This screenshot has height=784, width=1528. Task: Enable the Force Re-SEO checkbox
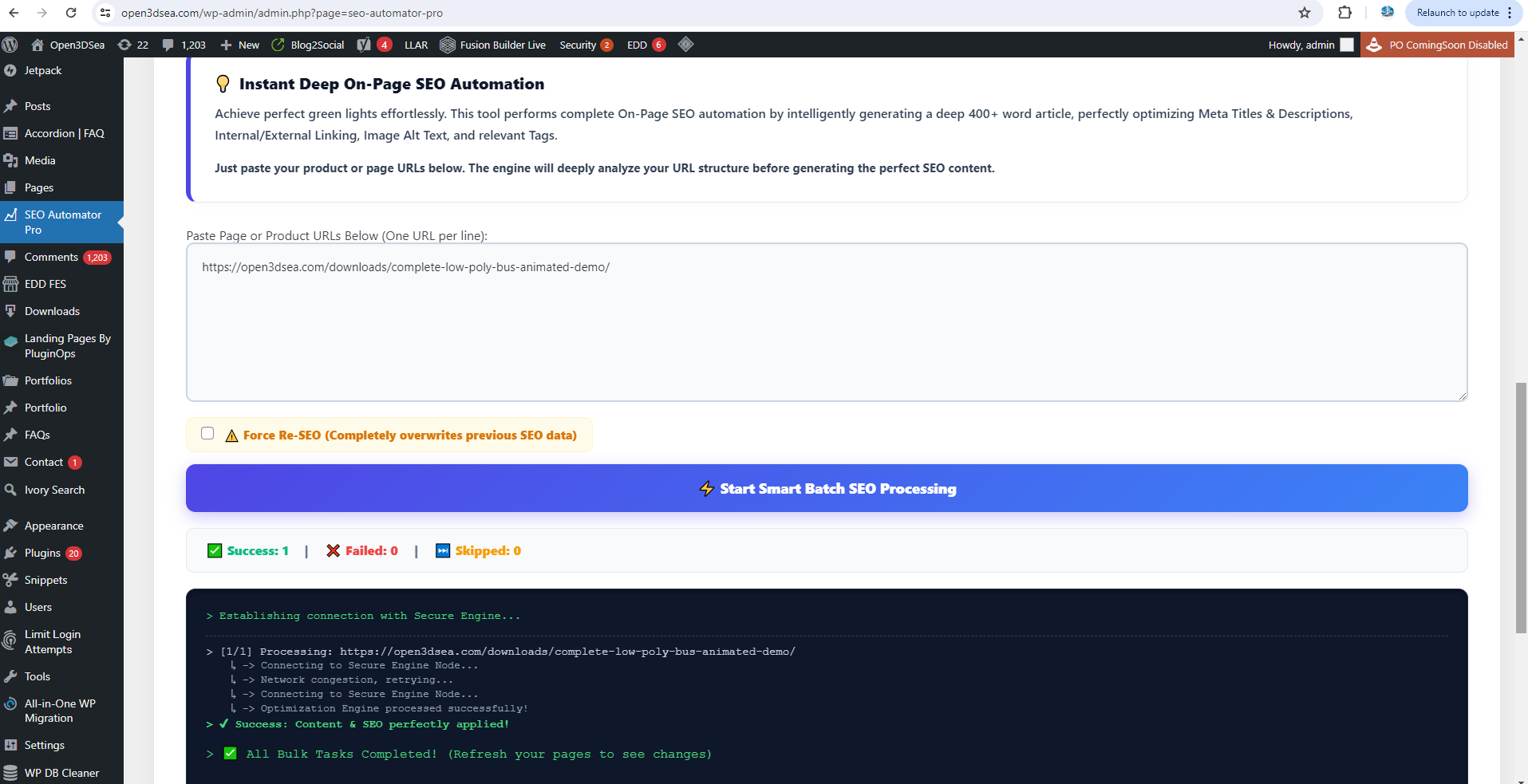(x=207, y=433)
